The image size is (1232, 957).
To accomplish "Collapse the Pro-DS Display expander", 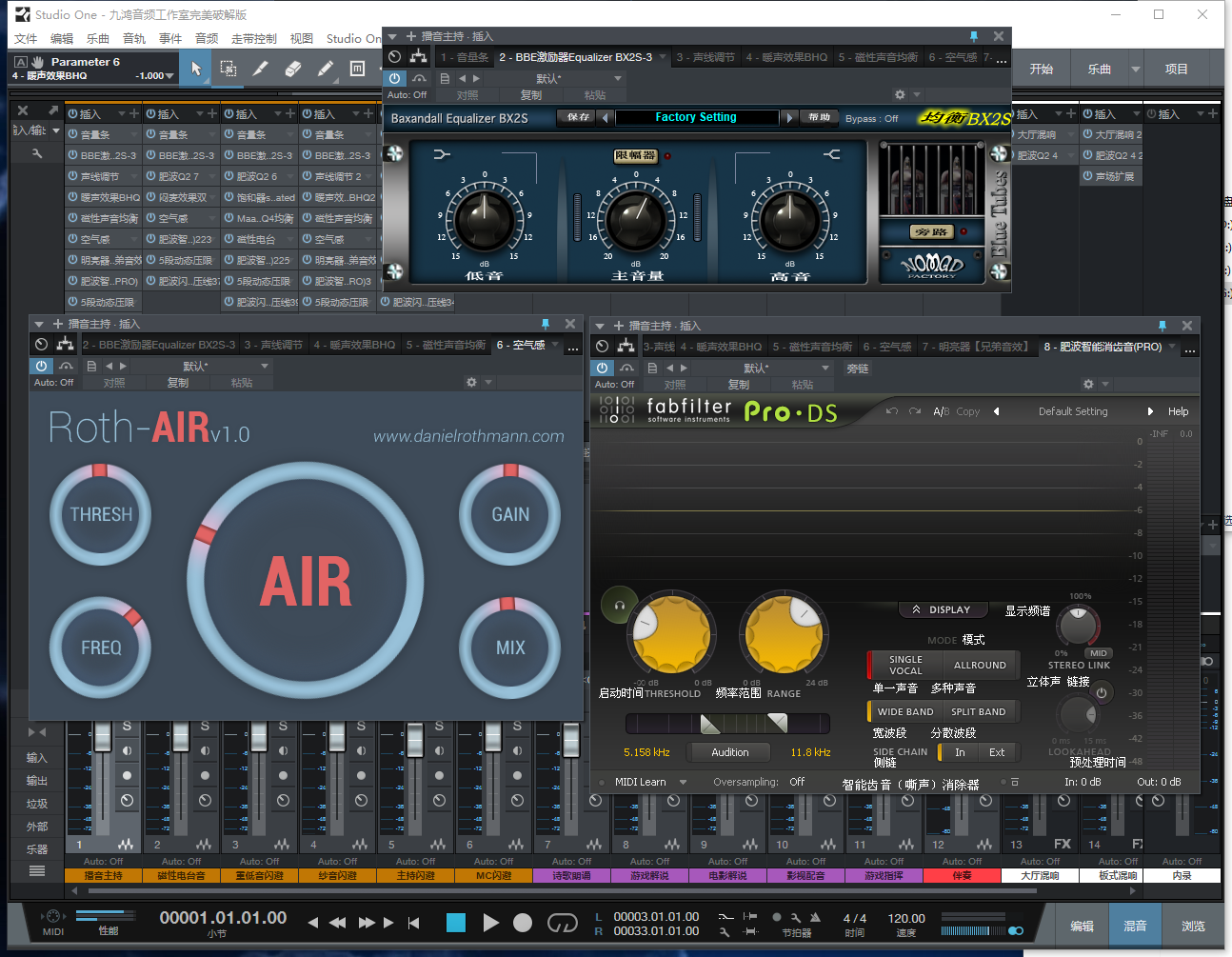I will (942, 609).
